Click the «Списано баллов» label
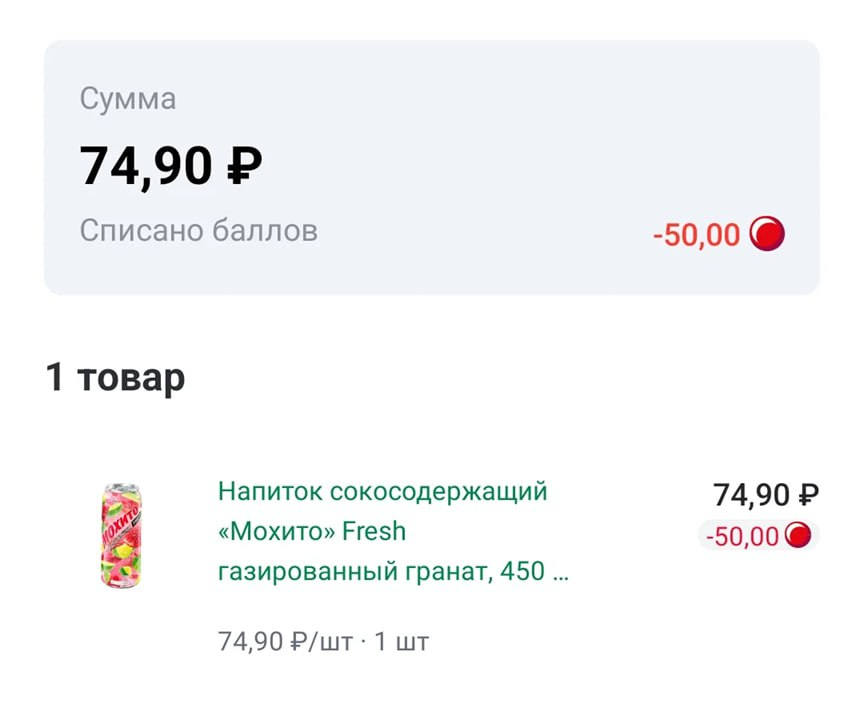The width and height of the screenshot is (864, 726). [199, 231]
